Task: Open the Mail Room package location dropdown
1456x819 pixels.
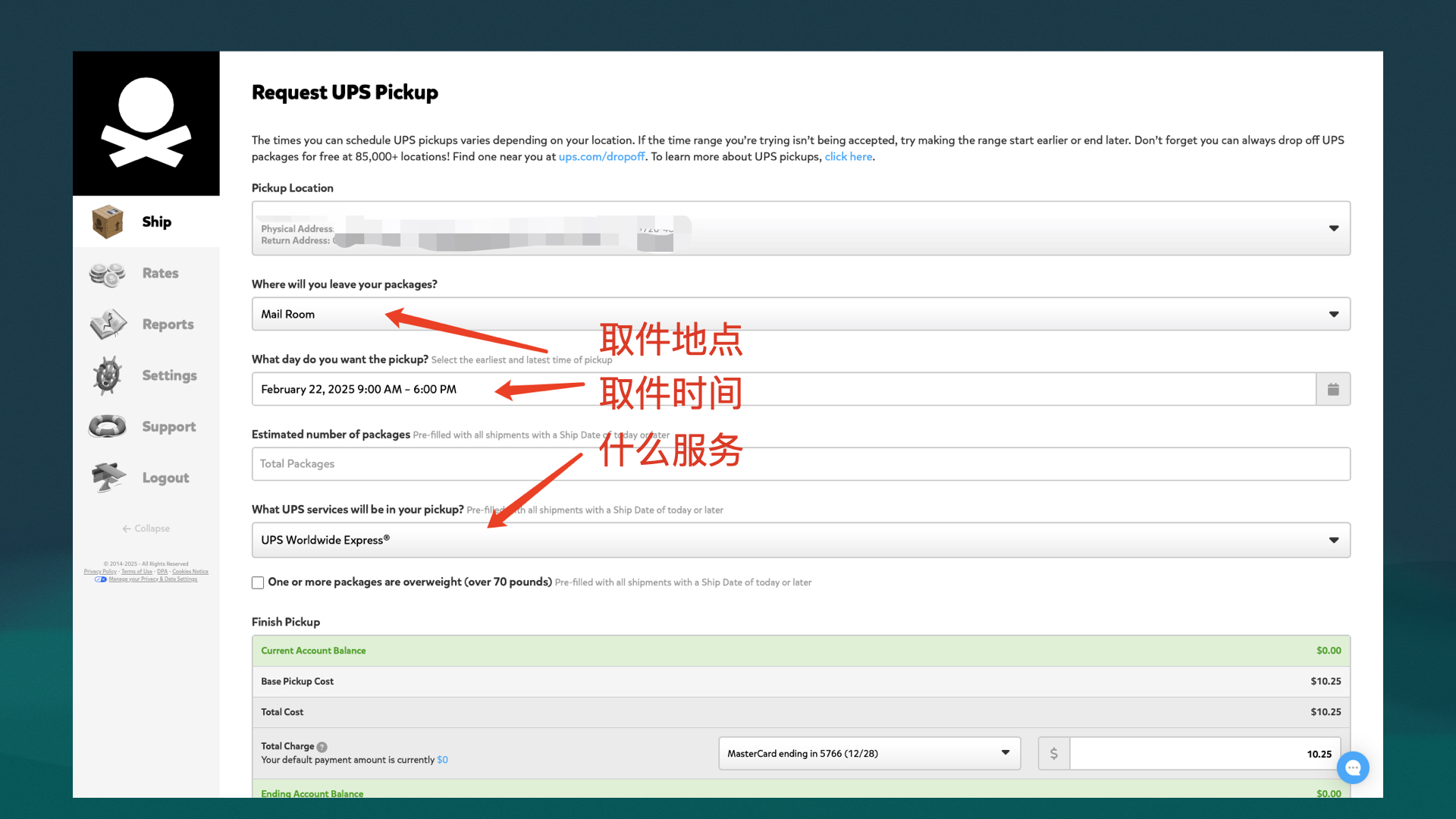Action: [x=801, y=314]
